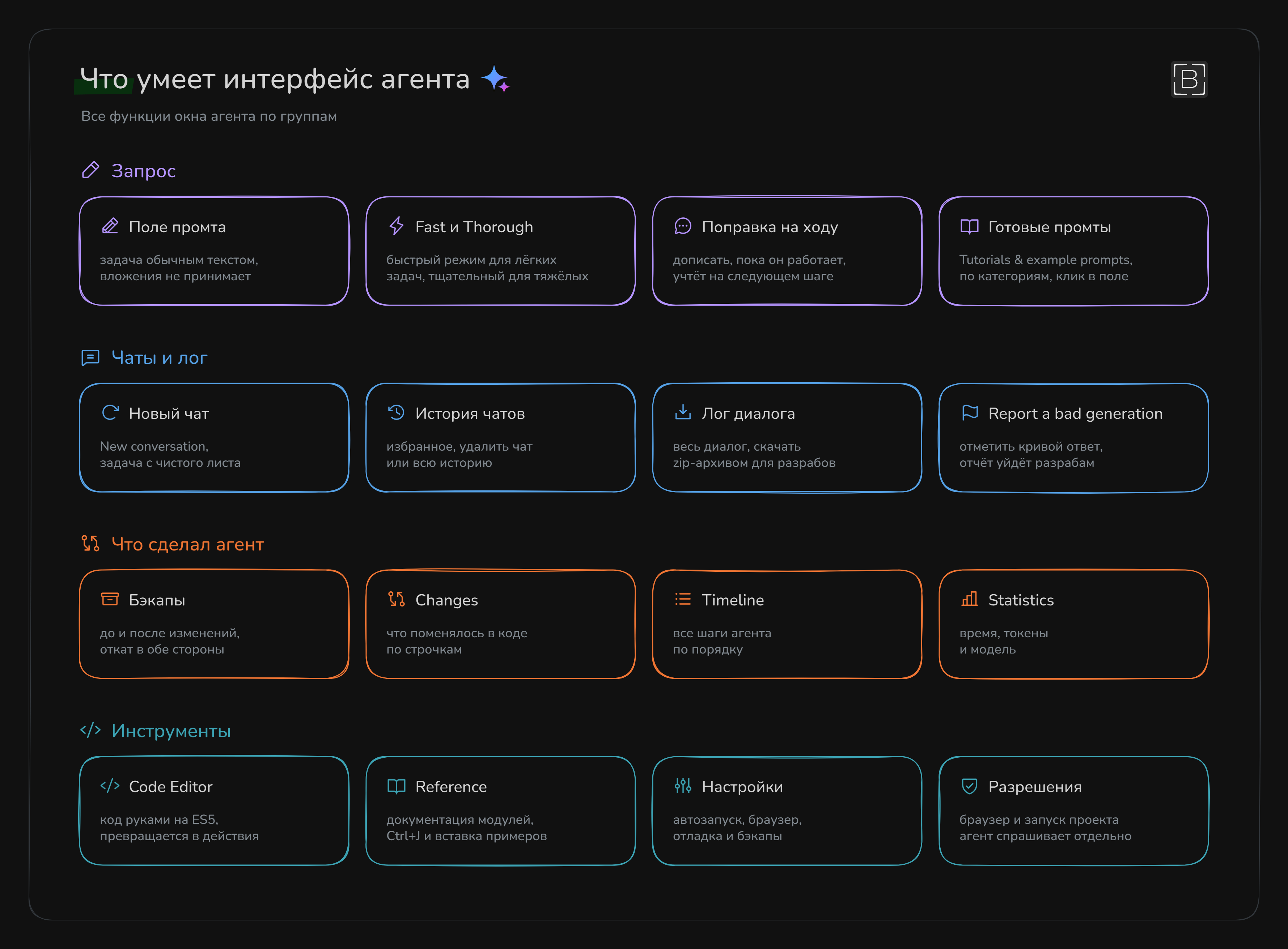Image resolution: width=1288 pixels, height=949 pixels.
Task: Click the book icon beside Reference
Action: pos(397,786)
